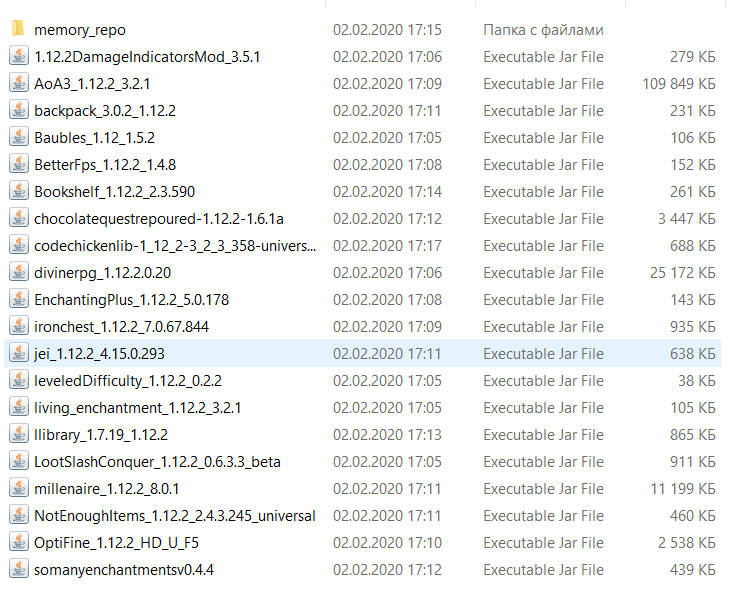This screenshot has width=750, height=598.
Task: Click the jar icon next to AoA3_1.12.2_3.2.1
Action: point(19,83)
